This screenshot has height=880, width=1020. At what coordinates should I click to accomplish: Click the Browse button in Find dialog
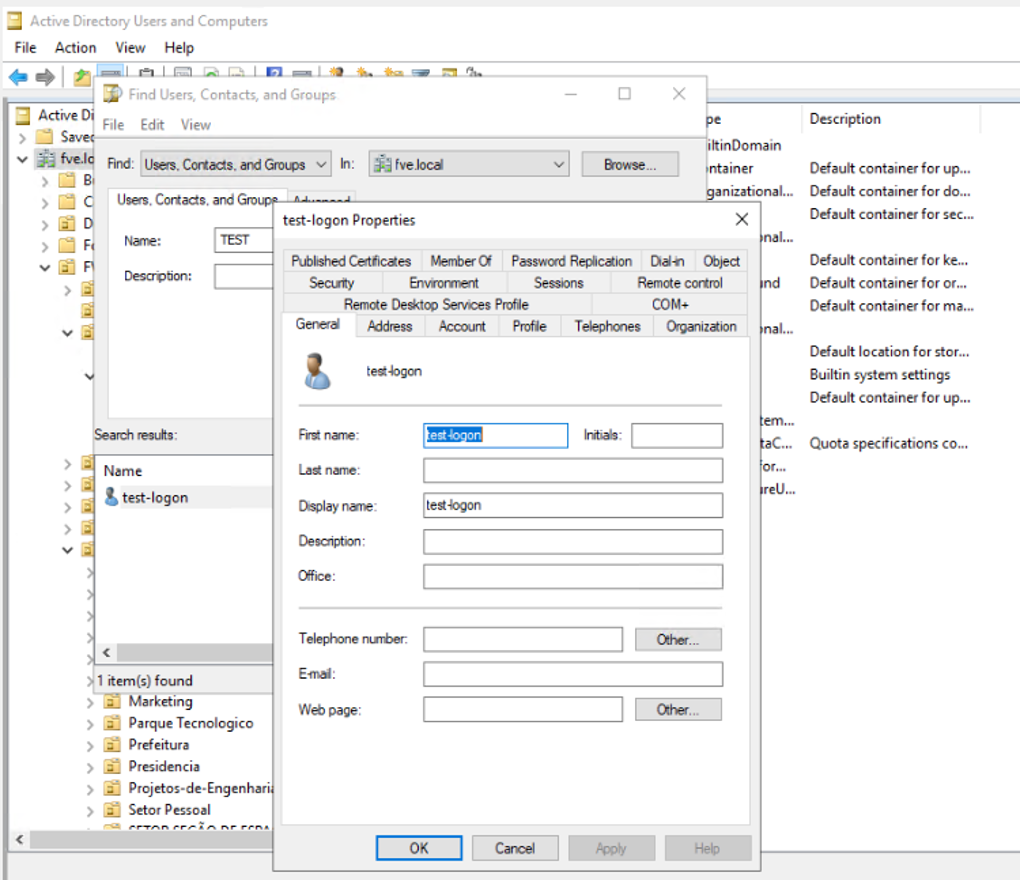pos(630,165)
